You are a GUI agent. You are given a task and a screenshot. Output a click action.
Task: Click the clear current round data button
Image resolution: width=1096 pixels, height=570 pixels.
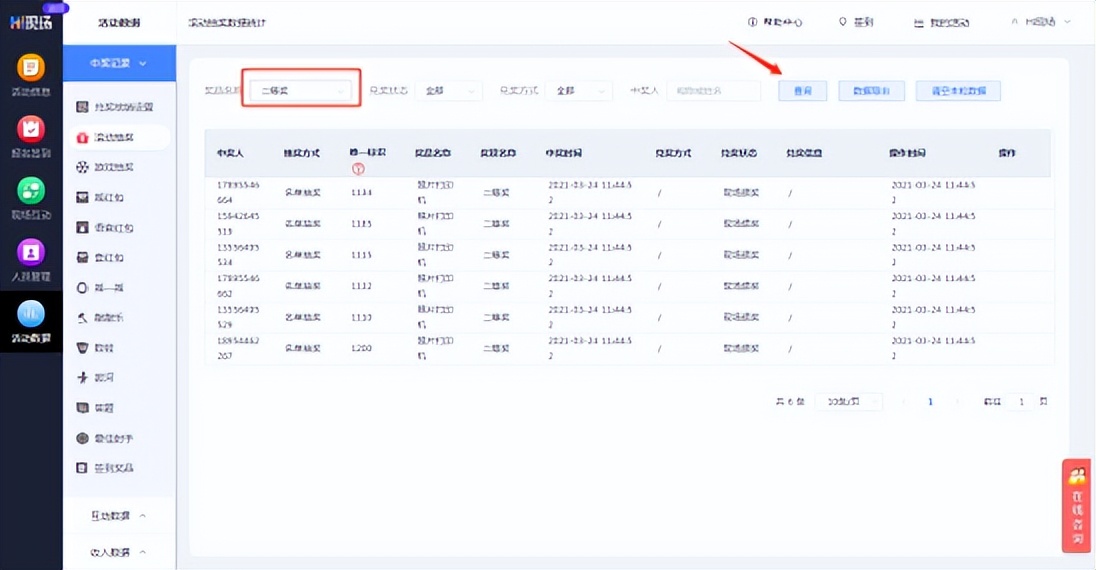coord(958,91)
